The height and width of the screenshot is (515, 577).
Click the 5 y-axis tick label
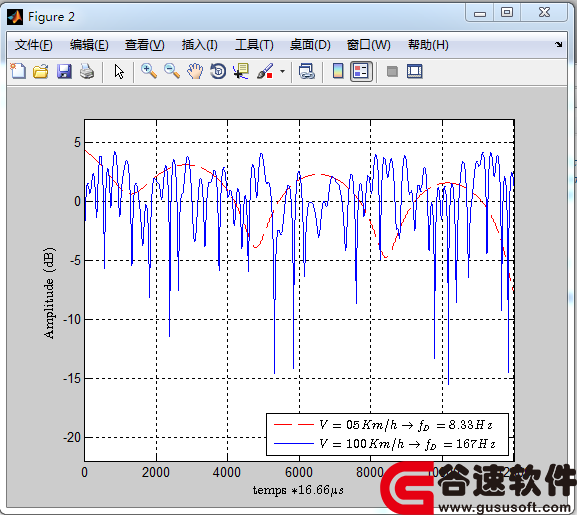[77, 142]
